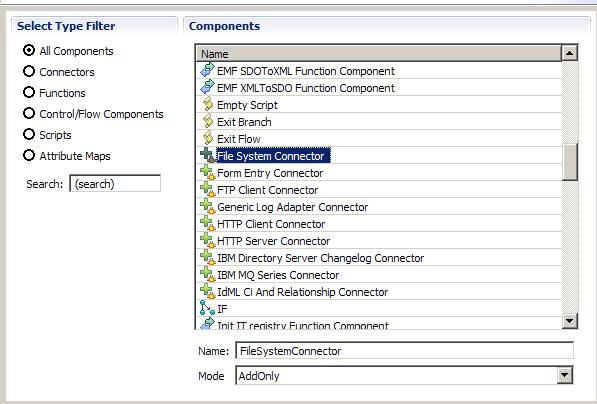Click the HTTP Server Connector icon
597x404 pixels.
tap(208, 240)
